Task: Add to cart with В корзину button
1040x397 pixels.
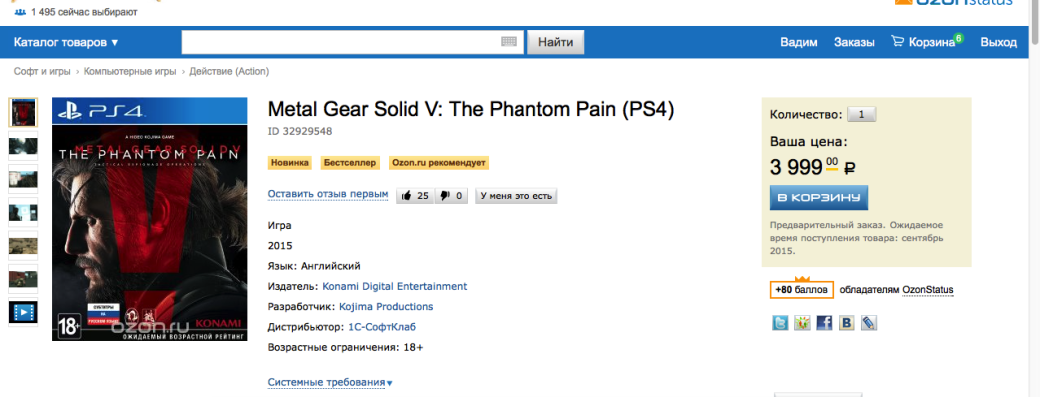Action: pos(818,198)
